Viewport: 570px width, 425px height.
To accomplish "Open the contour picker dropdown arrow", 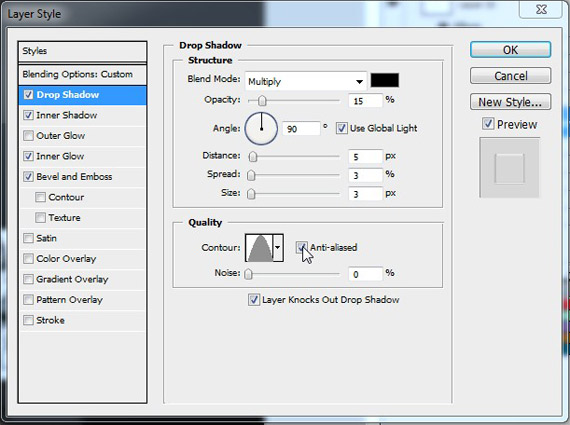I will point(278,248).
